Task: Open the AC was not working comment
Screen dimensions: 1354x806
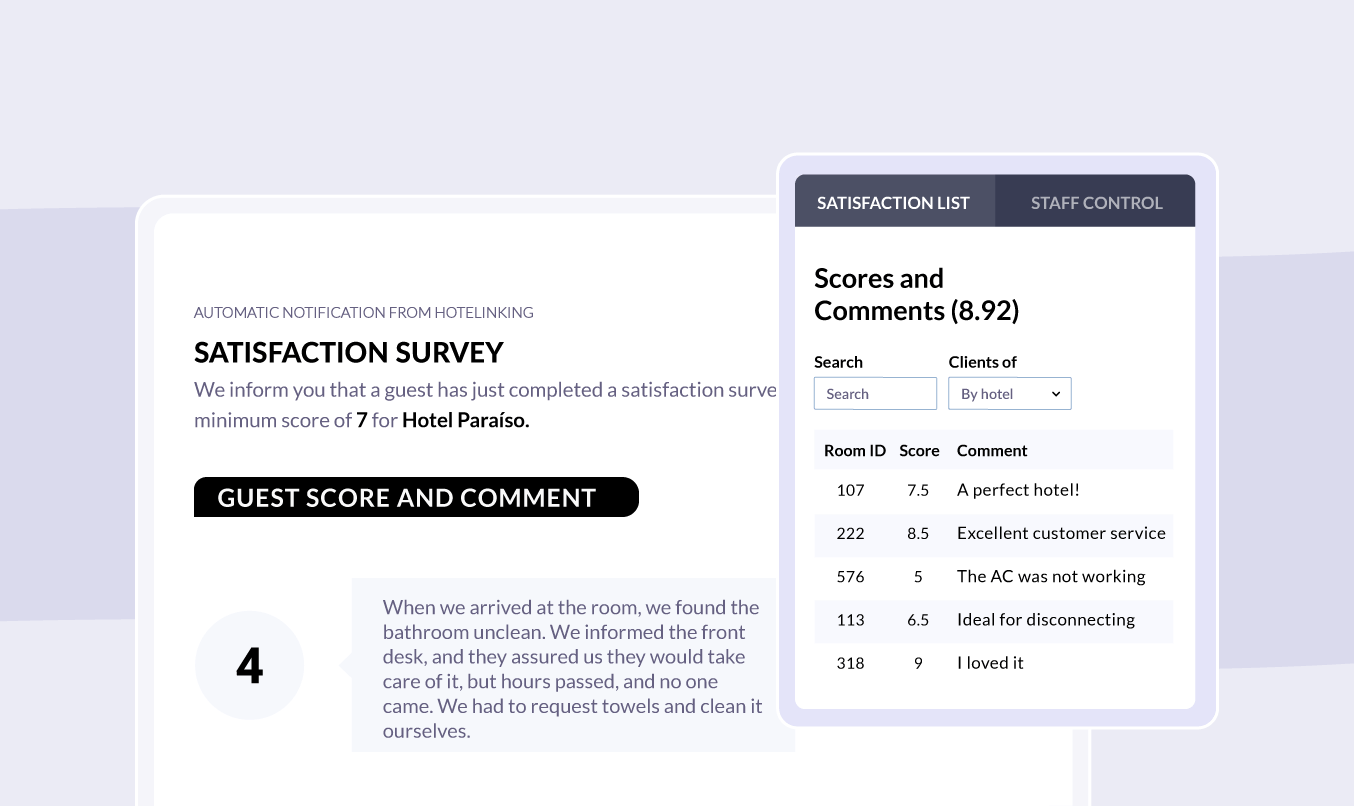Action: (x=1051, y=576)
